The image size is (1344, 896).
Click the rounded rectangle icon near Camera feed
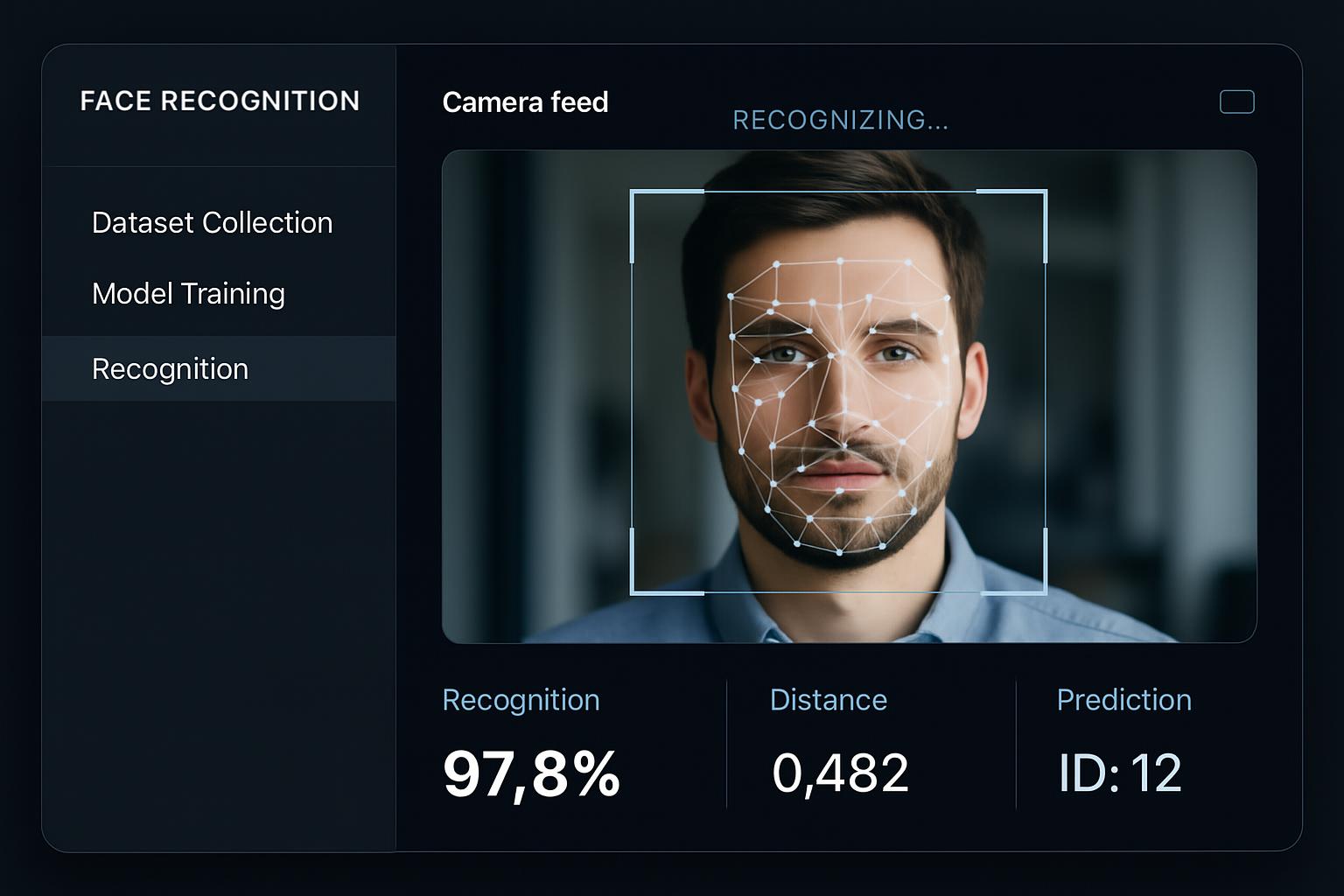coord(1236,102)
